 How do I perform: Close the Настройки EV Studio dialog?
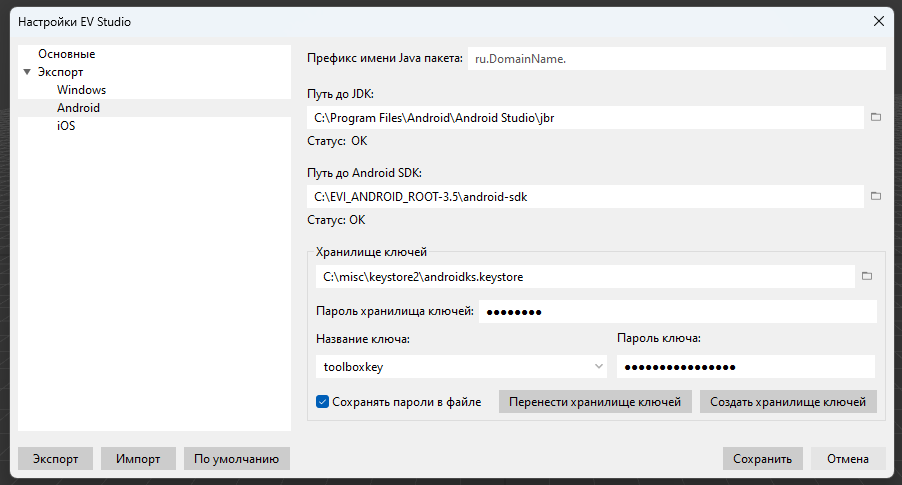879,21
